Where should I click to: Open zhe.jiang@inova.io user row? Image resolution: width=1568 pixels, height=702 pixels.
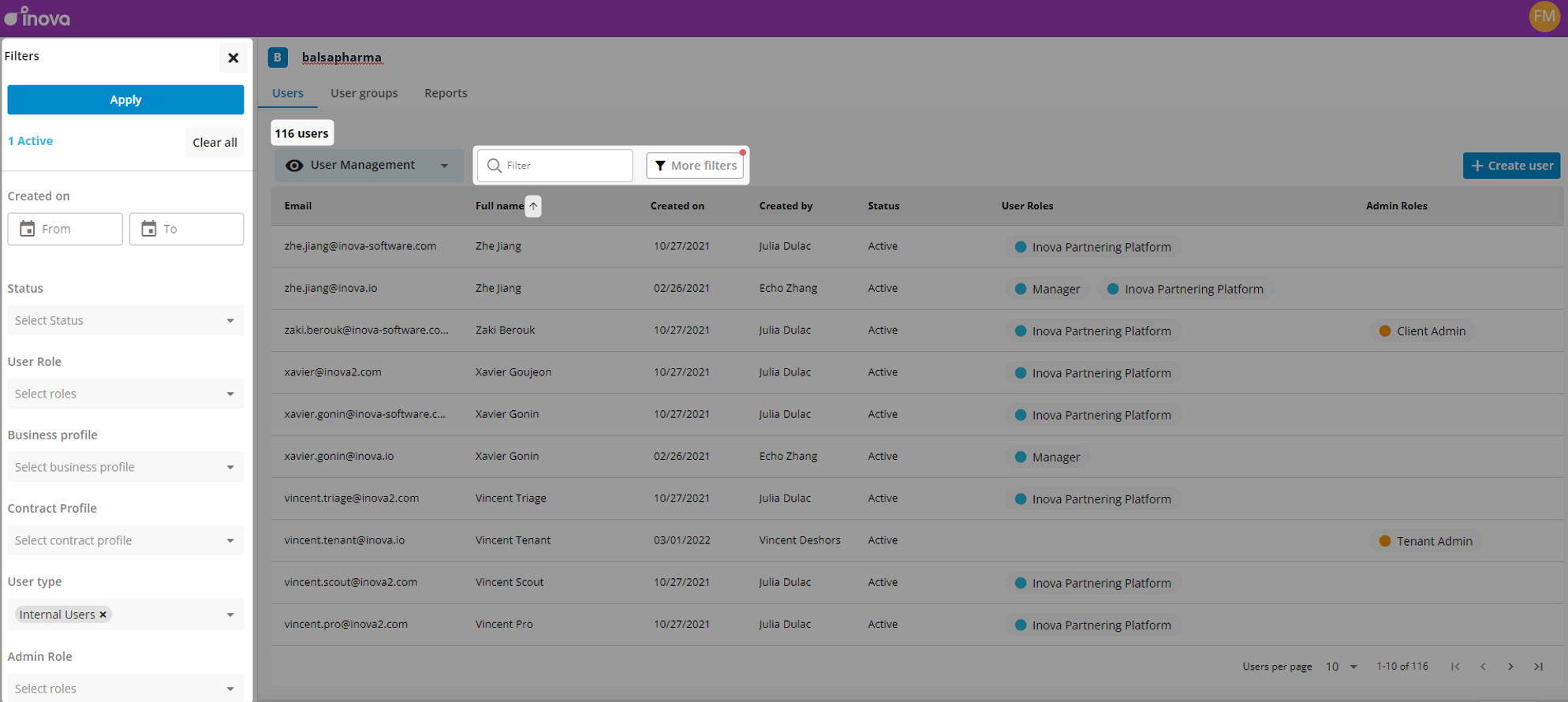[917, 288]
